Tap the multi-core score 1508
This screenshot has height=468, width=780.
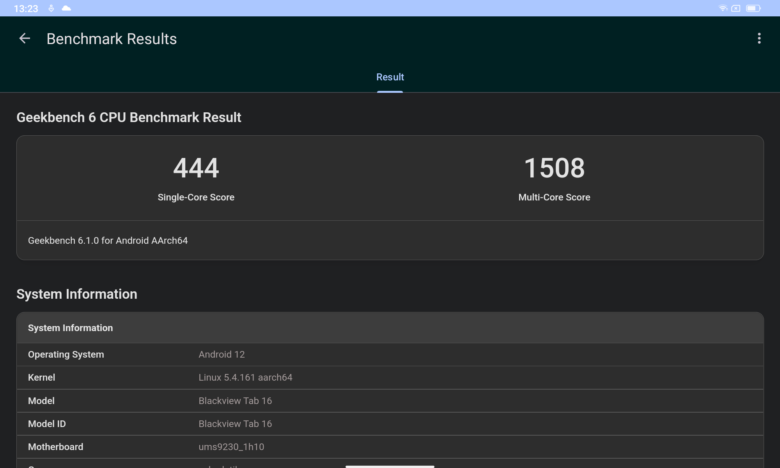click(x=554, y=168)
